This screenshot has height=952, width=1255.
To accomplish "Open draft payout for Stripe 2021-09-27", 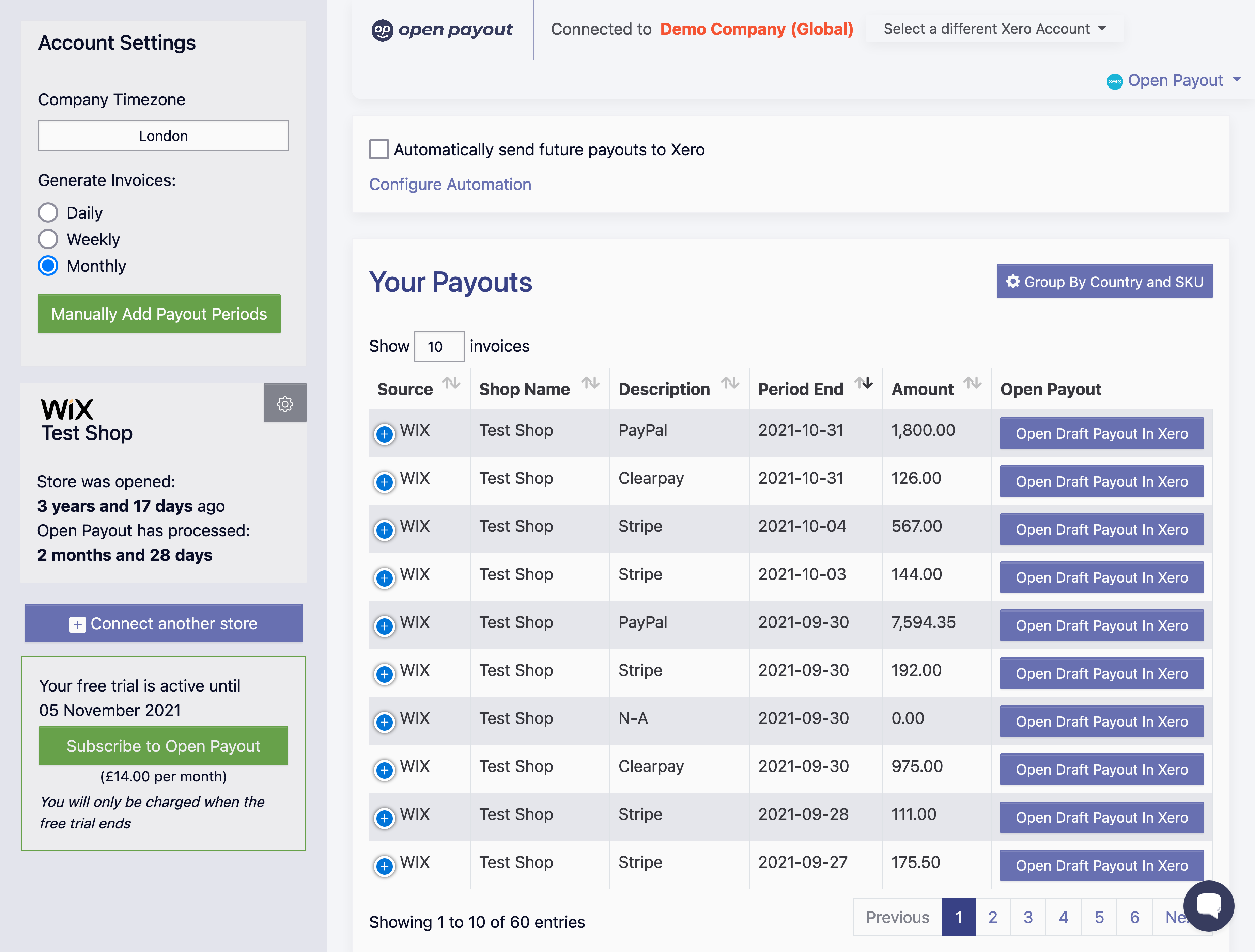I will click(x=1102, y=866).
